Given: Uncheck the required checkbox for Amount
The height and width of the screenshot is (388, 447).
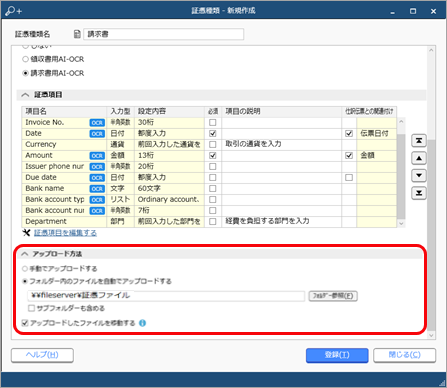Looking at the screenshot, I should 212,155.
